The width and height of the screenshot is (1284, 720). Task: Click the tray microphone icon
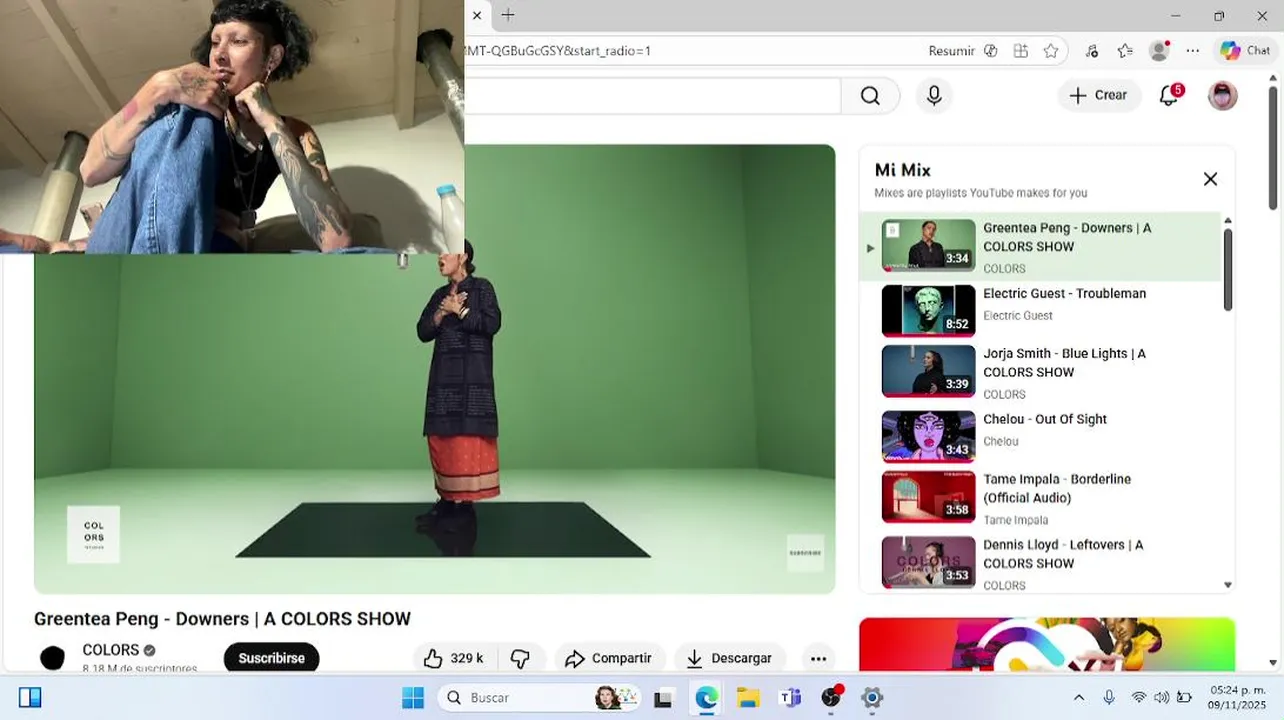[1109, 698]
